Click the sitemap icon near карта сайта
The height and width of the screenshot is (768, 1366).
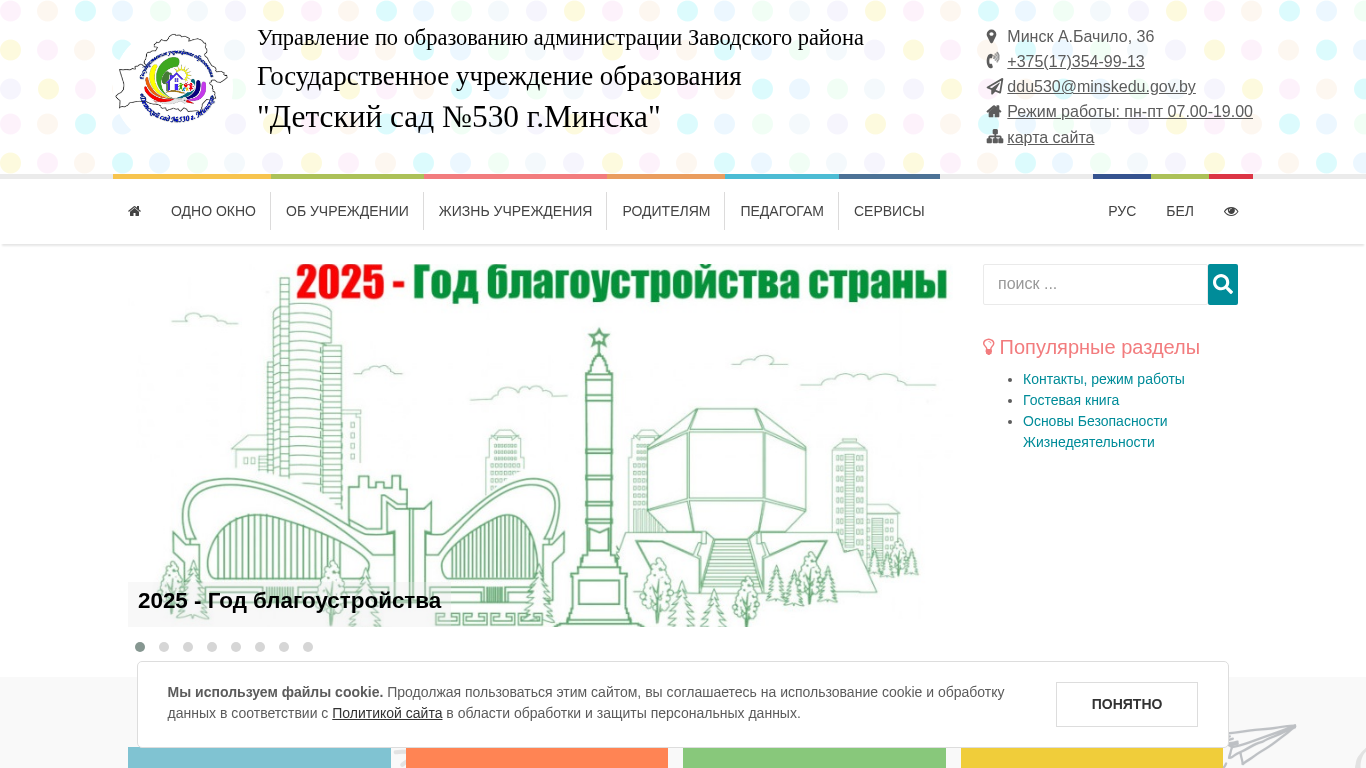(x=994, y=137)
